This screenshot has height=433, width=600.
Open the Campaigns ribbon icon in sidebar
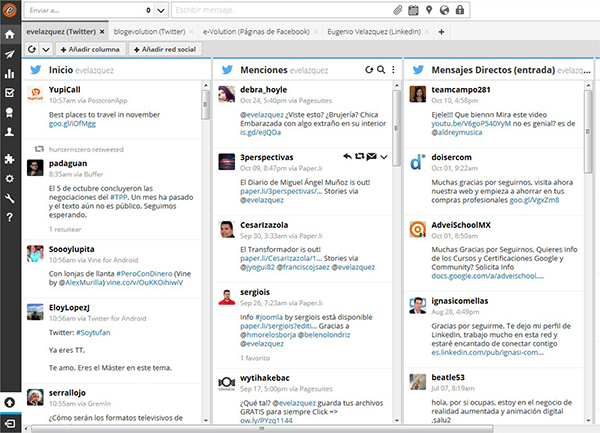[x=10, y=112]
